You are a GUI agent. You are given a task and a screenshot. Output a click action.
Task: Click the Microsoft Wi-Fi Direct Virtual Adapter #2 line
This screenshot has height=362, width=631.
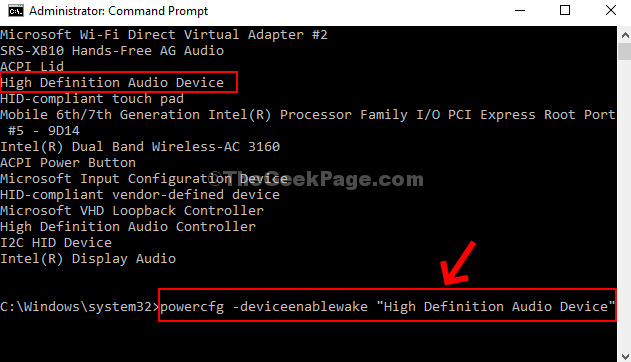pyautogui.click(x=163, y=35)
